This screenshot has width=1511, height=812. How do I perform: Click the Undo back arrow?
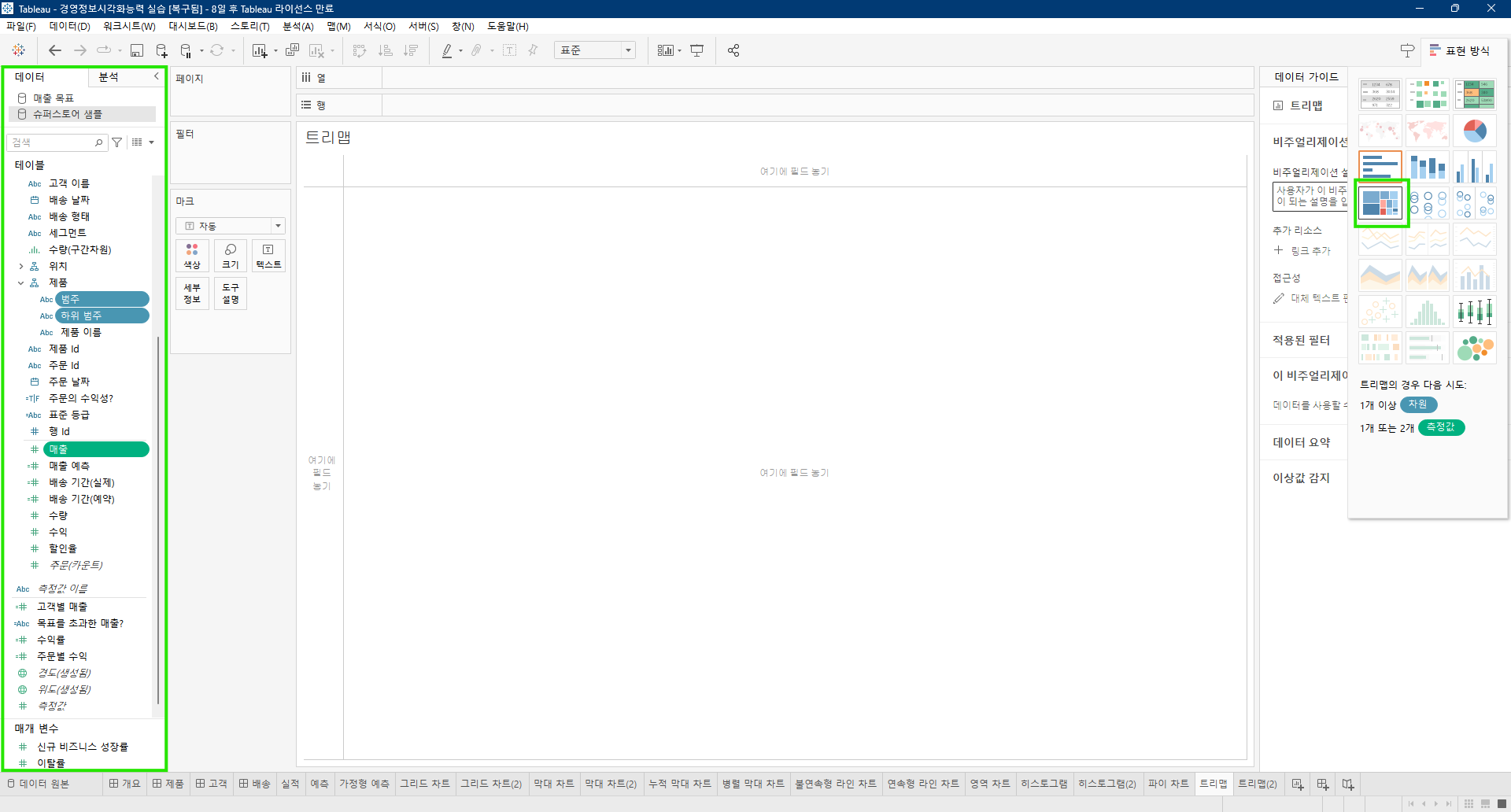point(54,50)
